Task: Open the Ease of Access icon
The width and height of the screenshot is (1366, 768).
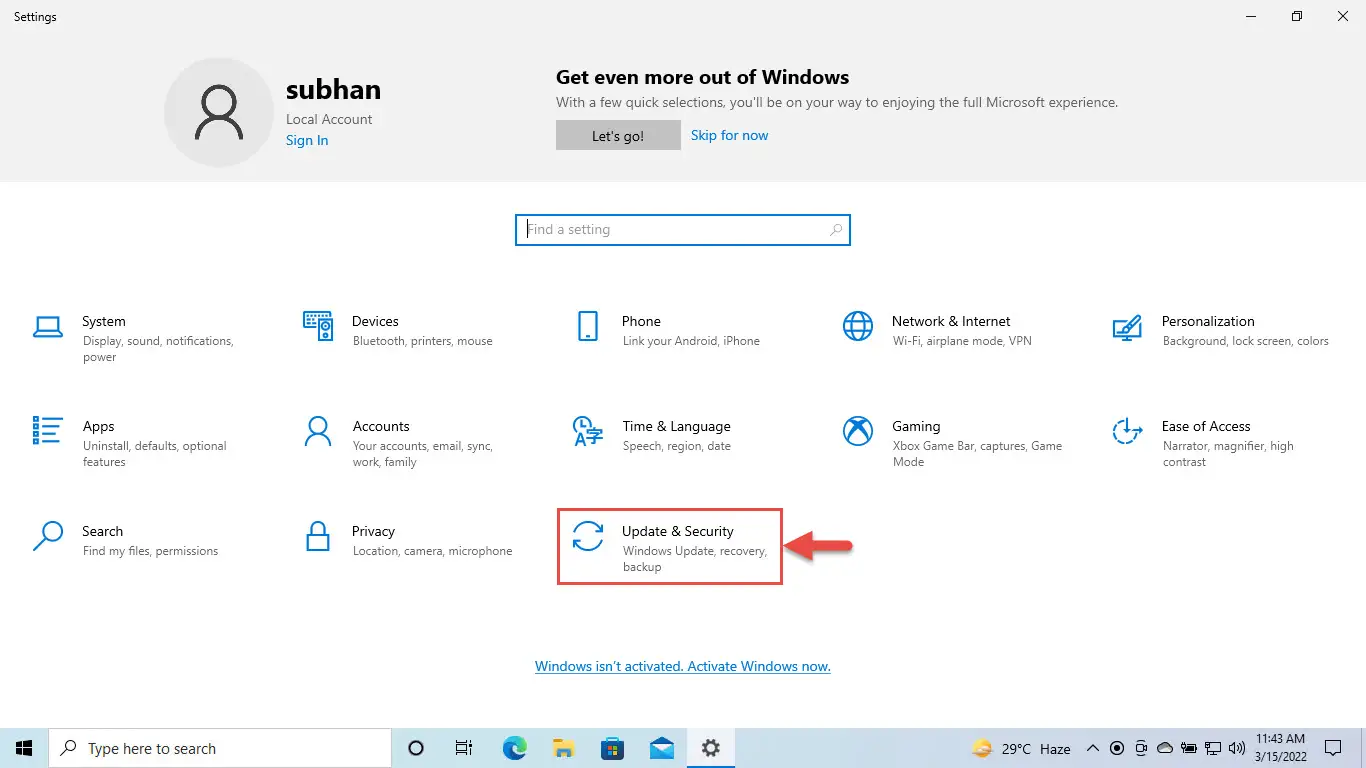Action: 1128,431
